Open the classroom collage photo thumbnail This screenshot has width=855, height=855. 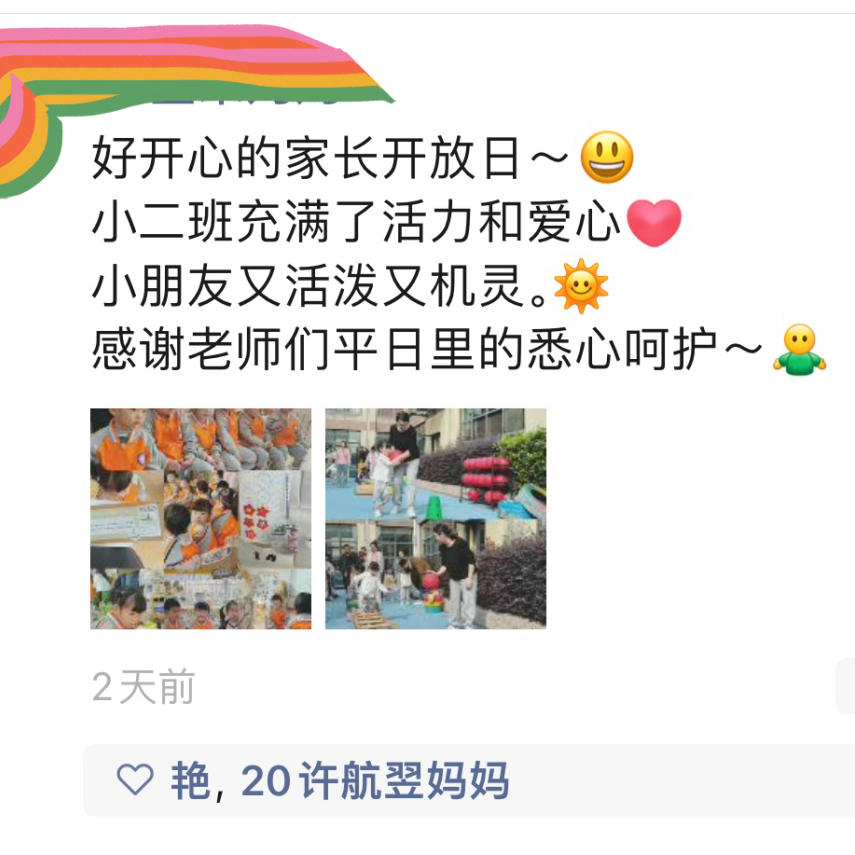click(201, 519)
